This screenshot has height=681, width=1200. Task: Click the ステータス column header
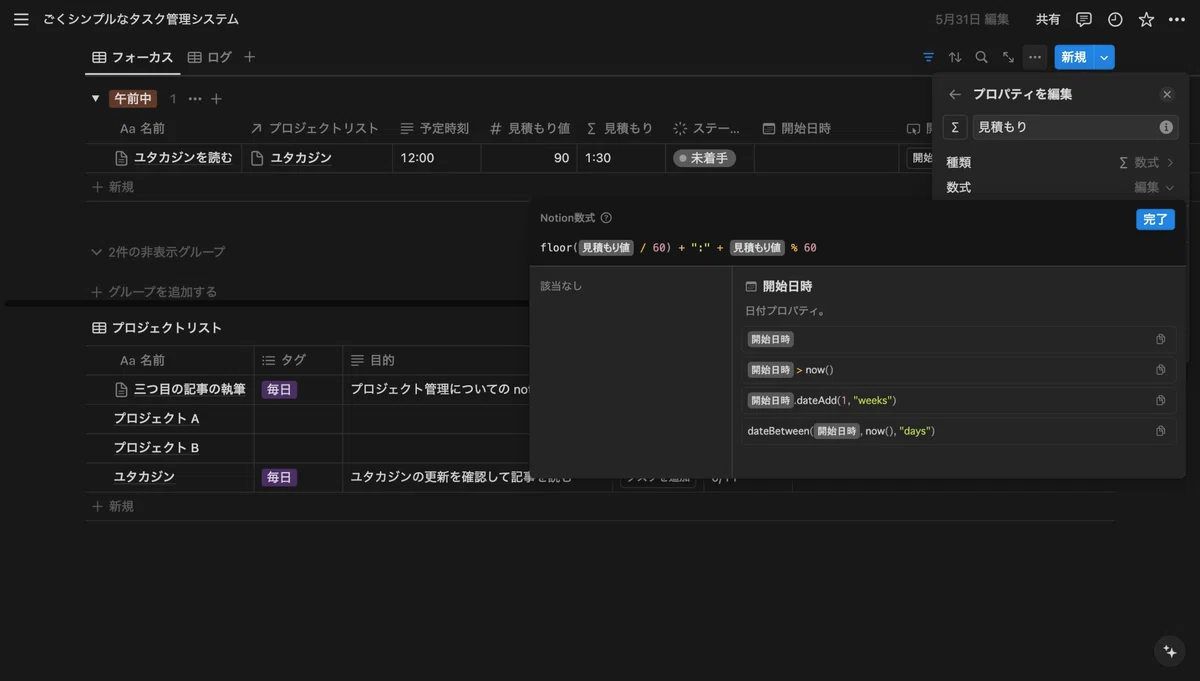click(708, 128)
